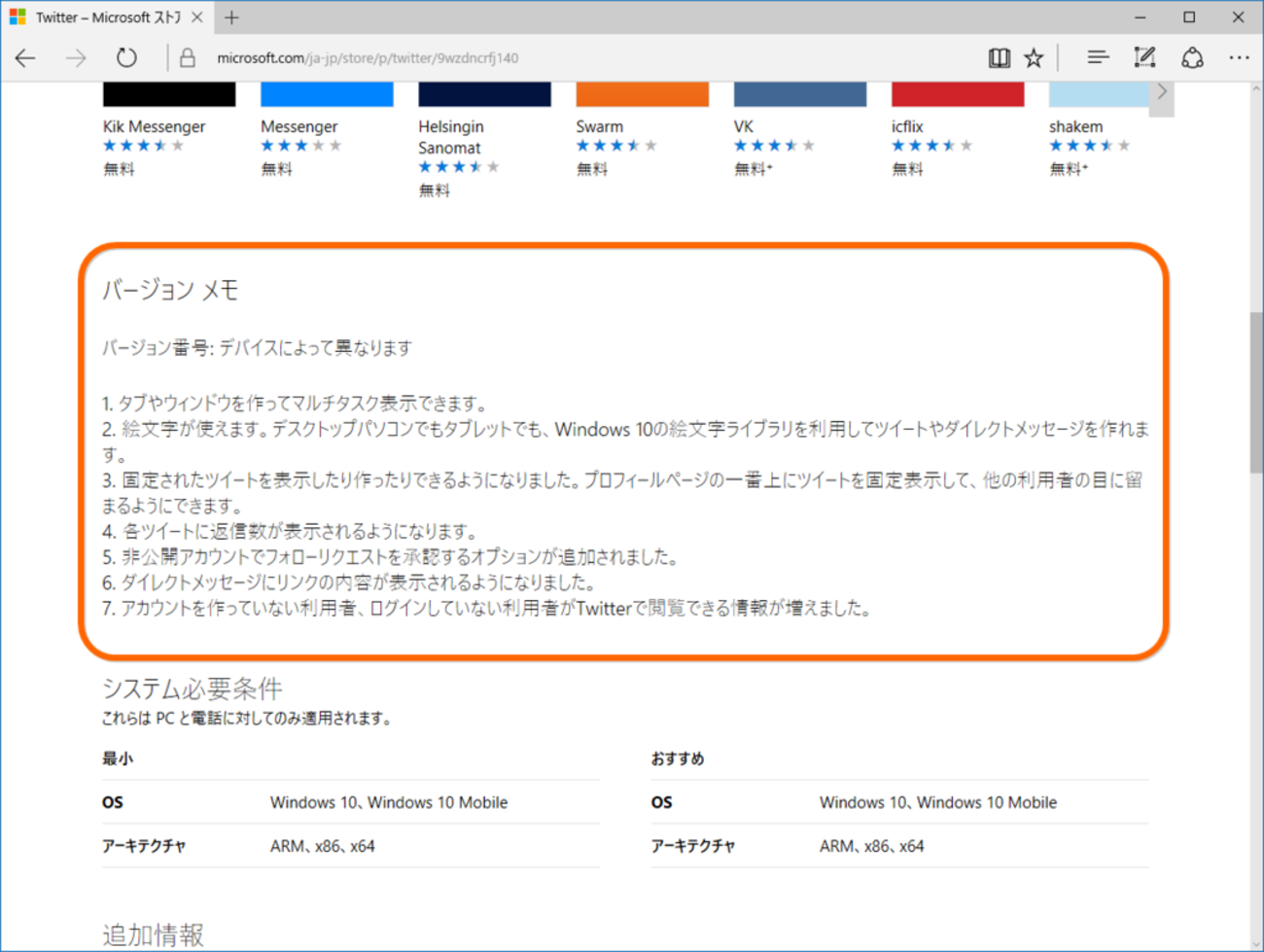Click the vertical scrollbar thumb
Screen dimensions: 1264x952
pos(1255,391)
